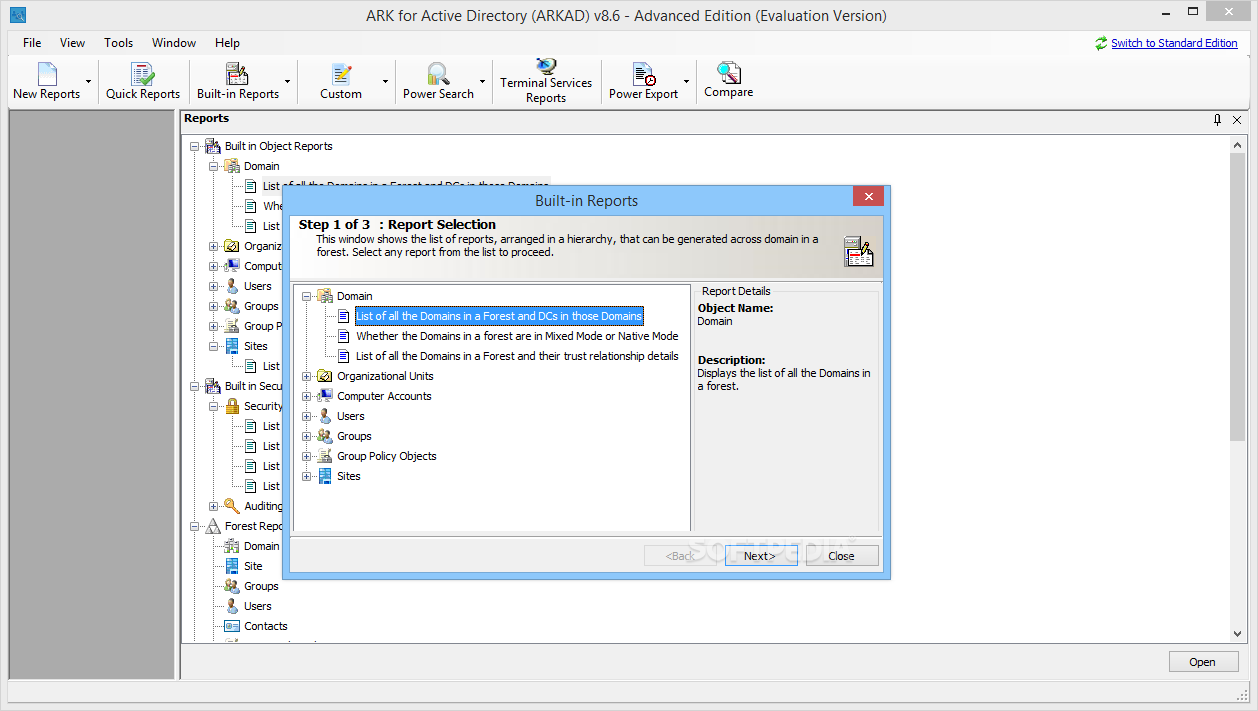Expand Organizational Units in the dialog

click(307, 376)
